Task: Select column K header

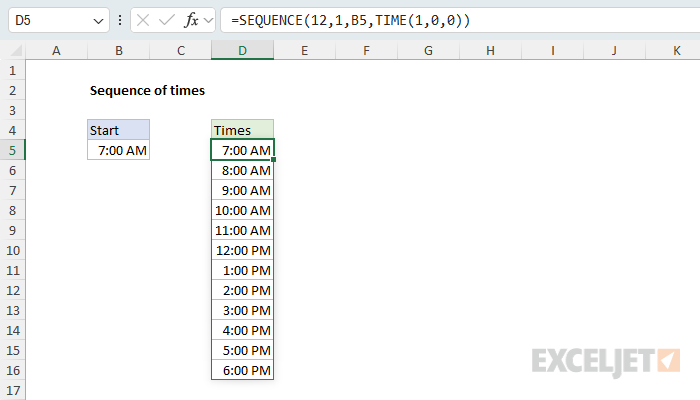Action: pyautogui.click(x=673, y=50)
